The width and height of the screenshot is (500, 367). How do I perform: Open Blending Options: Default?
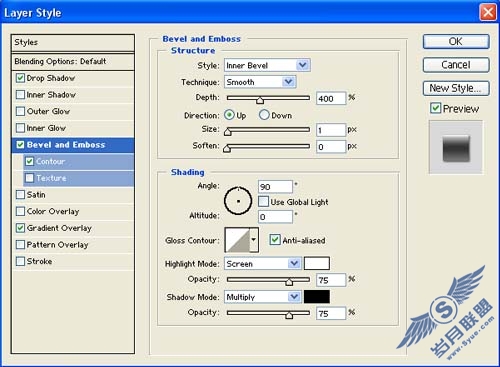click(73, 62)
